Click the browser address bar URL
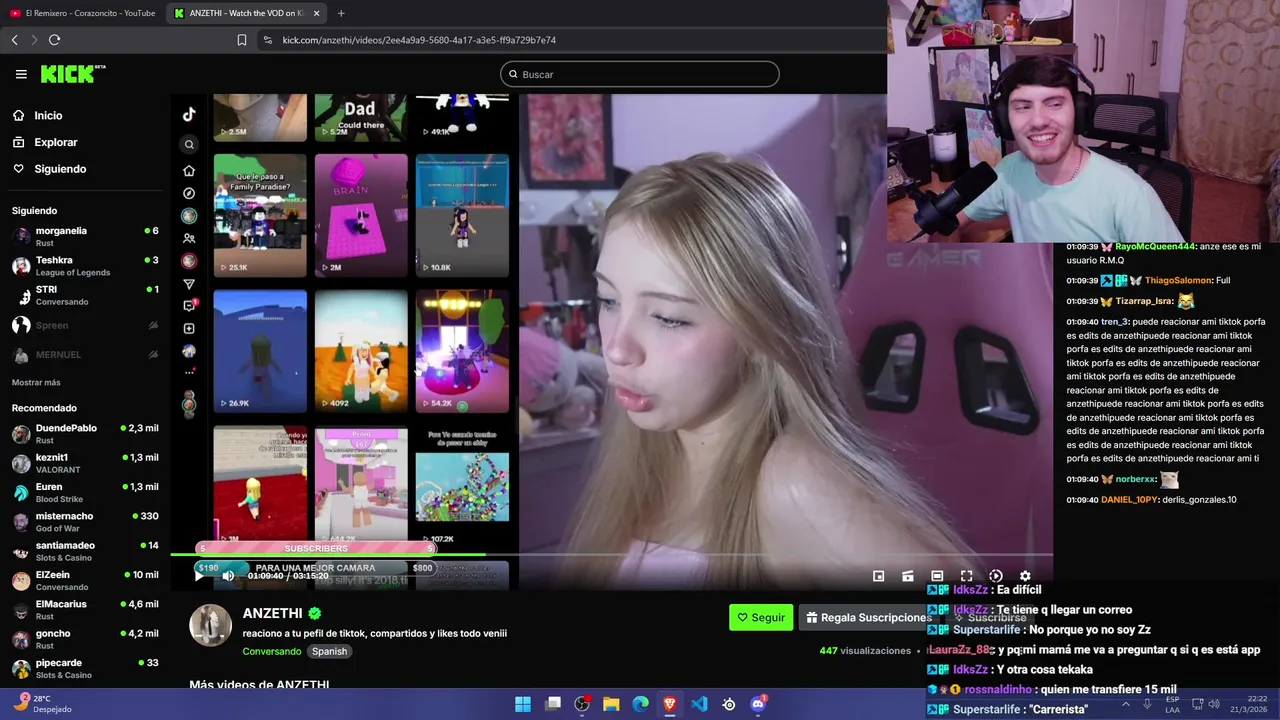The height and width of the screenshot is (720, 1280). (419, 40)
